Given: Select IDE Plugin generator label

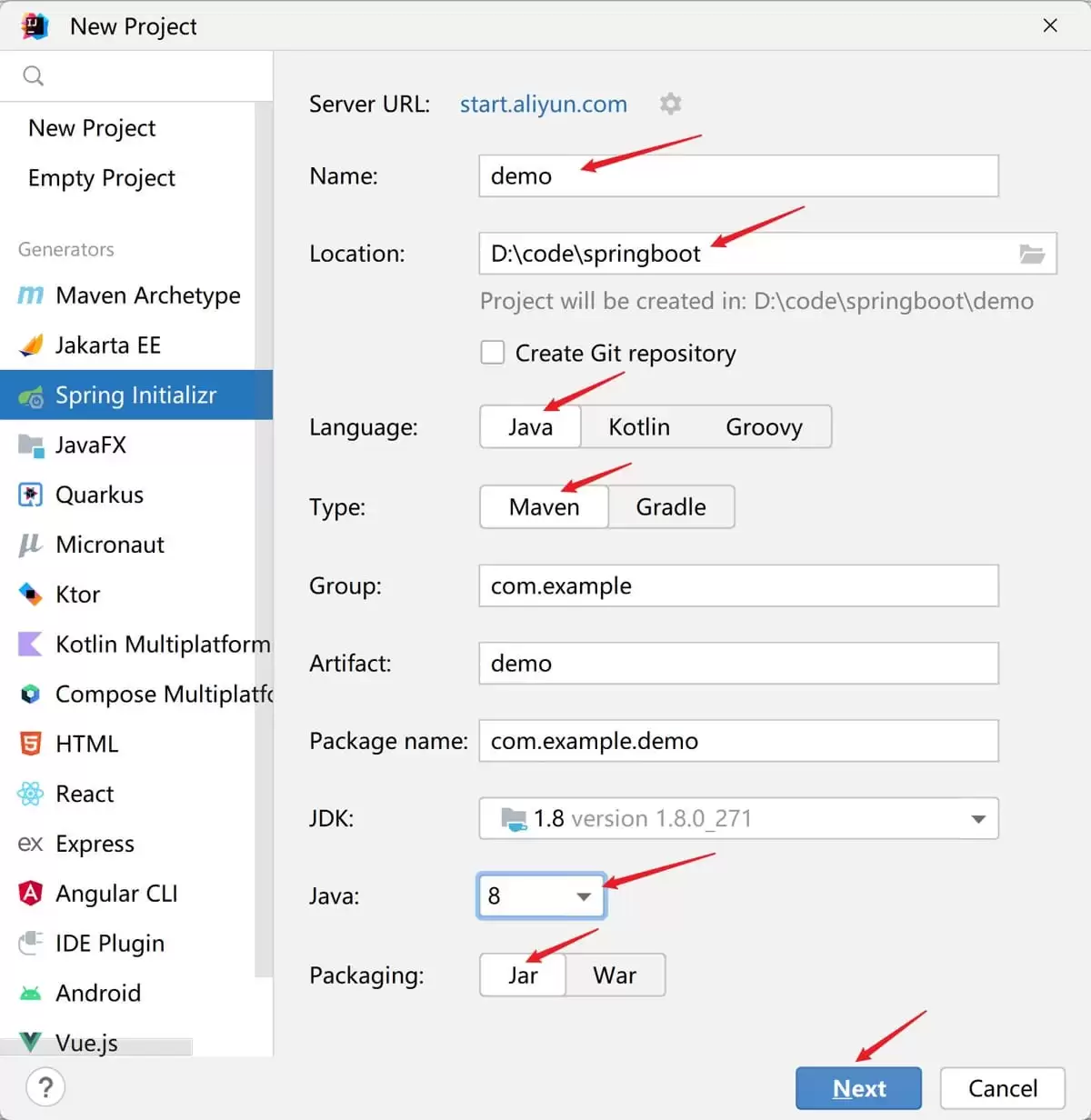Looking at the screenshot, I should [x=110, y=944].
